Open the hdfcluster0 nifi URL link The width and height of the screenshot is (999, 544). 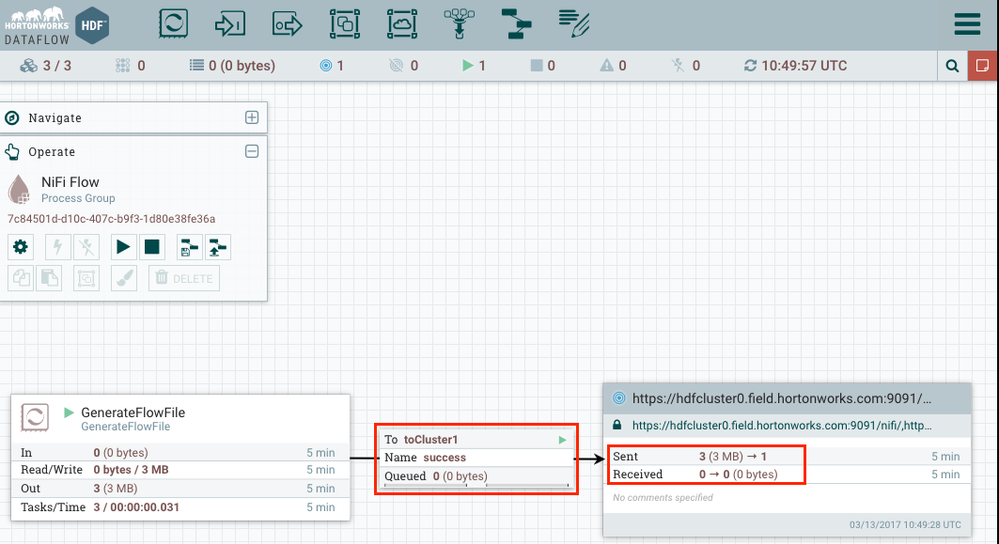pos(782,426)
